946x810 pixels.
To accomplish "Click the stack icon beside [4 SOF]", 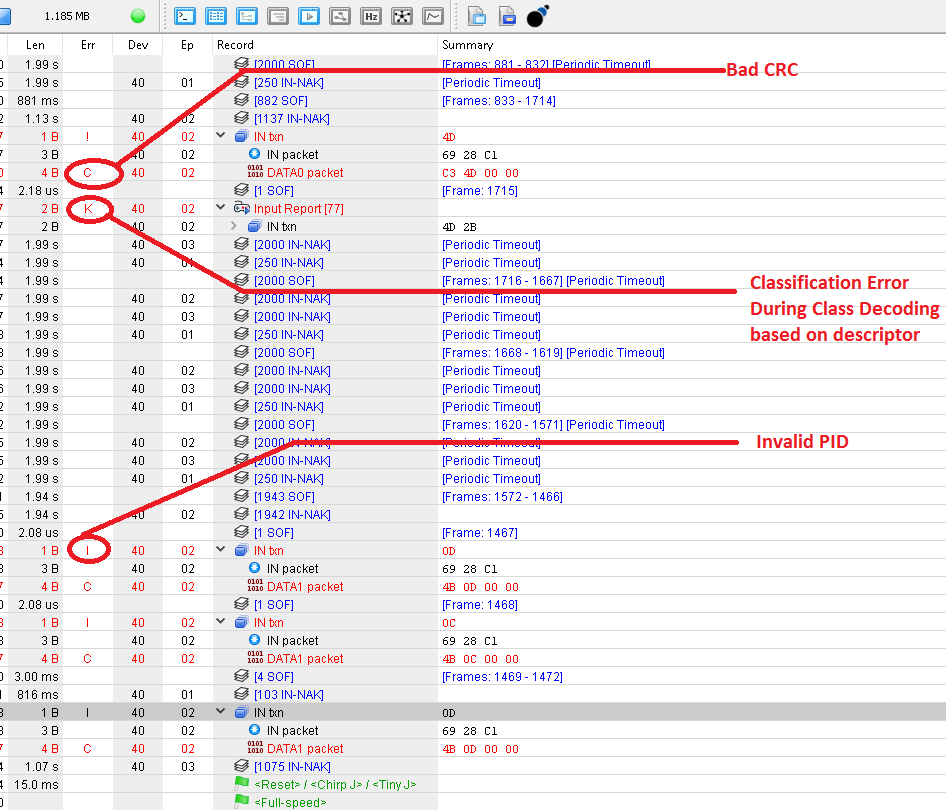I will coord(241,676).
